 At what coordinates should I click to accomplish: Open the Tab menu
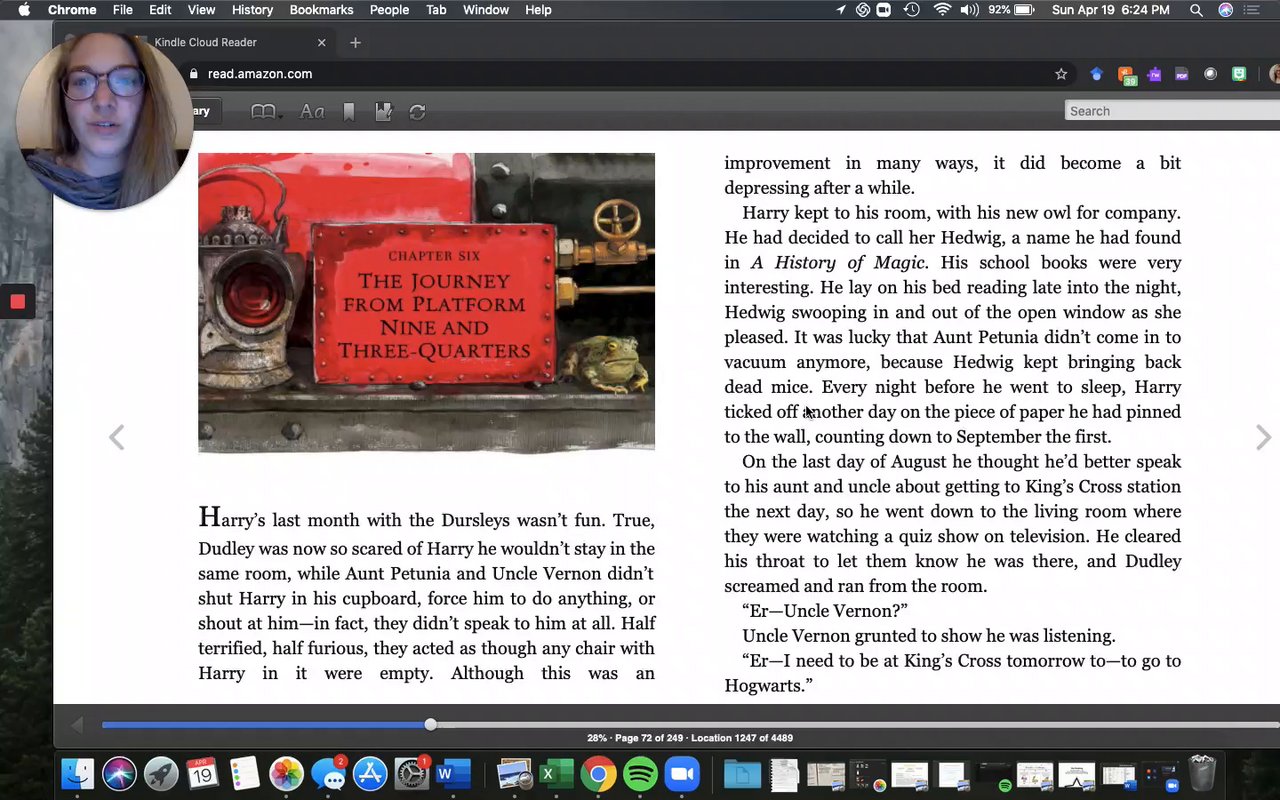coord(436,10)
